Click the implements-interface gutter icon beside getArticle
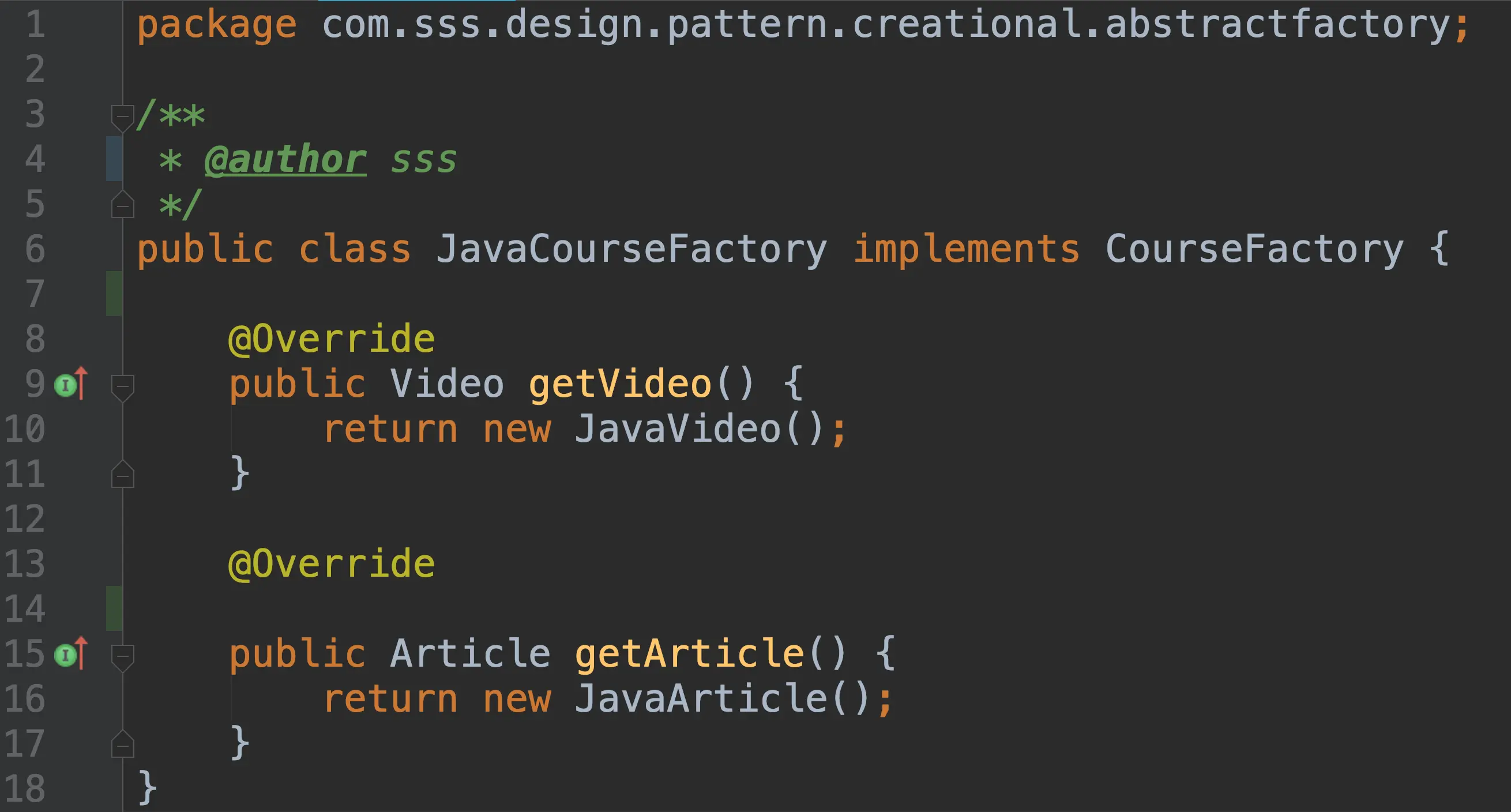This screenshot has height=812, width=1511. (x=71, y=653)
